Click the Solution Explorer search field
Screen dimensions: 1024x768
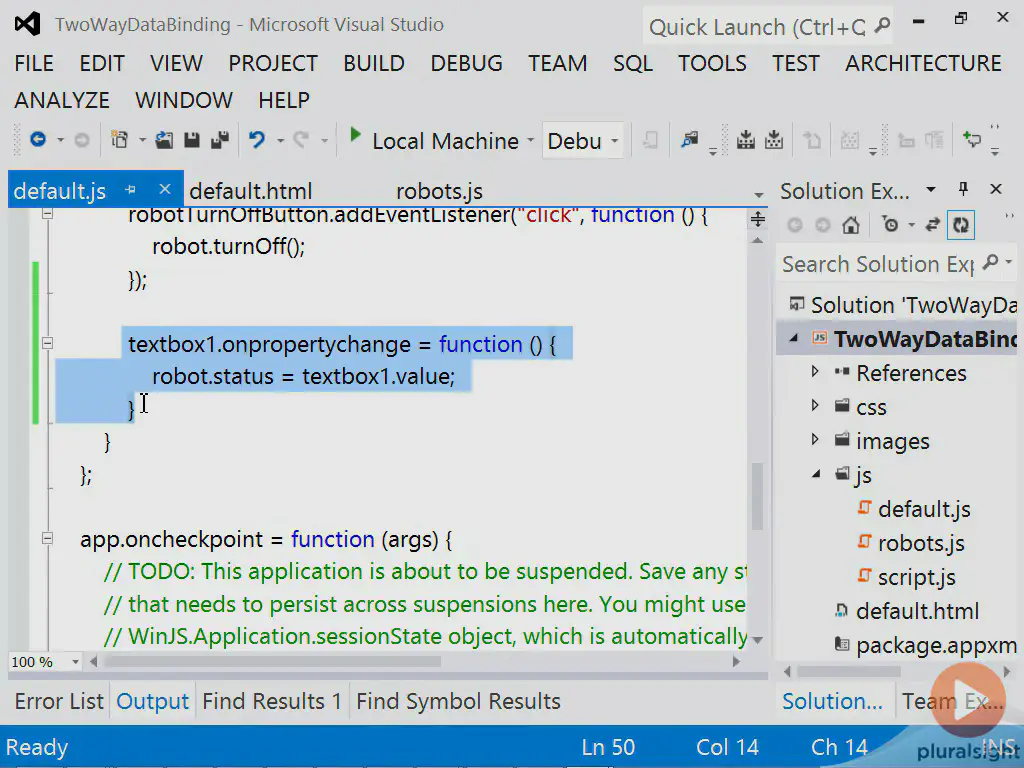pos(878,264)
